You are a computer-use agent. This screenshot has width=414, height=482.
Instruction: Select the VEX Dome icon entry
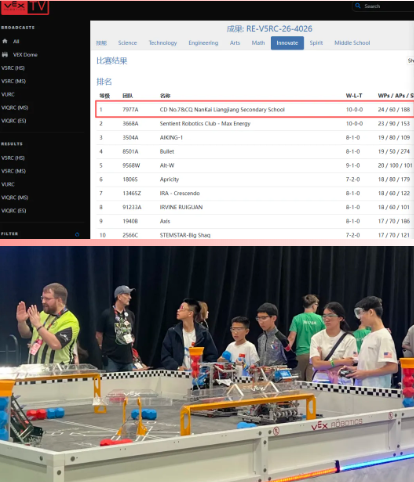[x=5, y=55]
